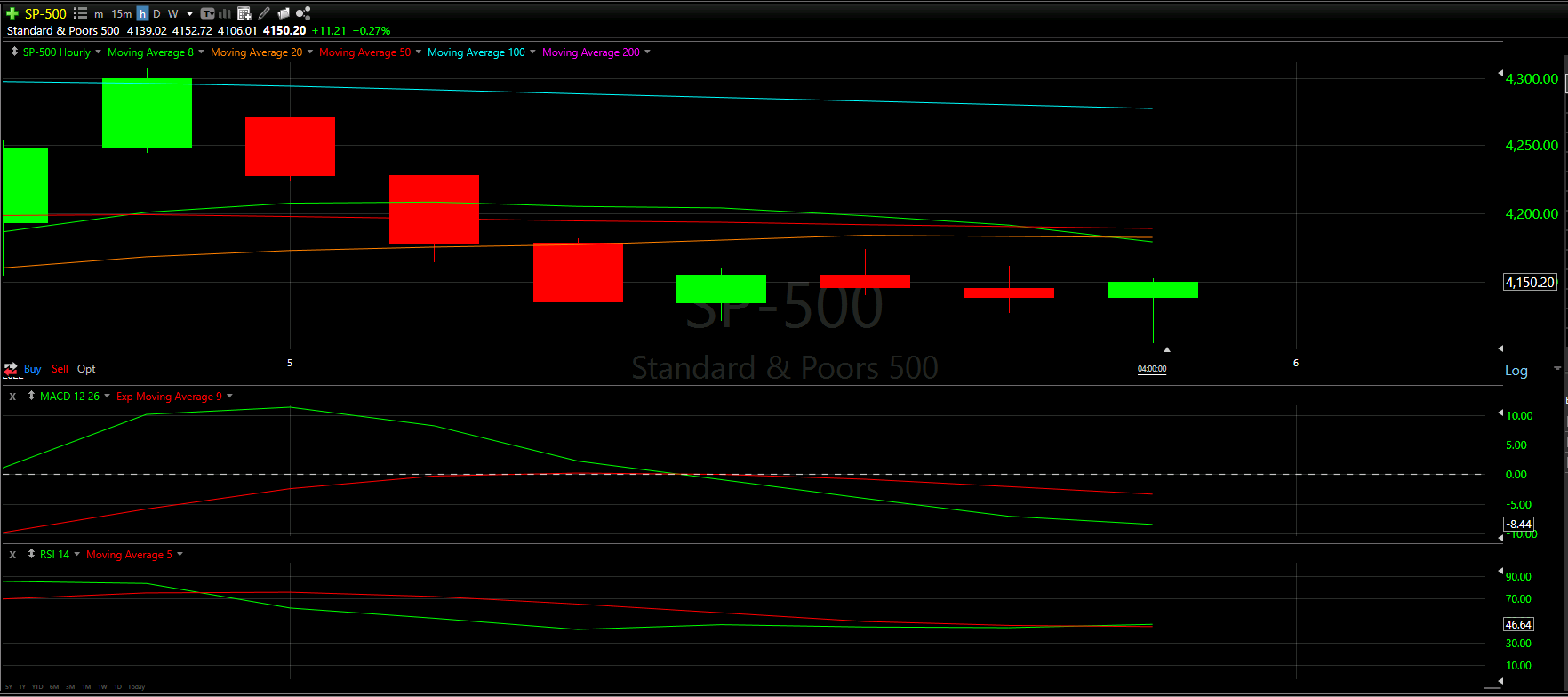The width and height of the screenshot is (1568, 697).
Task: Switch to the 15m timeframe
Action: pyautogui.click(x=122, y=13)
